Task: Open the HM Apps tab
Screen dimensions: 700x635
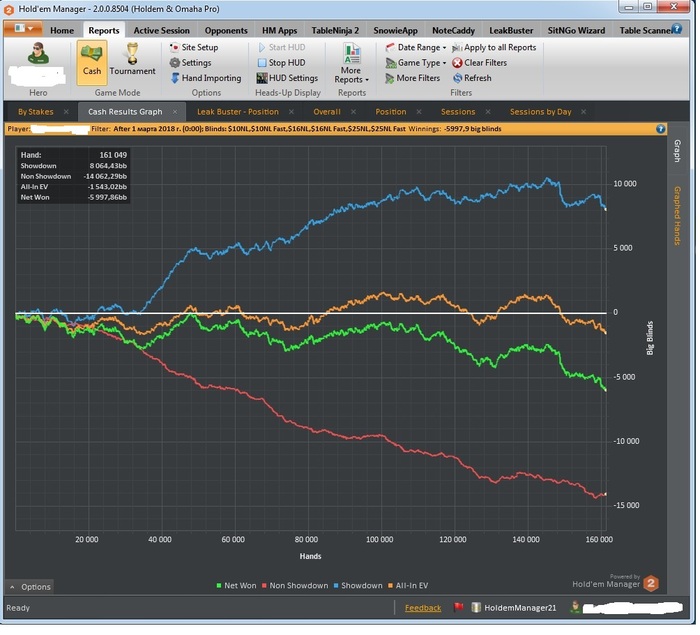Action: (x=279, y=30)
